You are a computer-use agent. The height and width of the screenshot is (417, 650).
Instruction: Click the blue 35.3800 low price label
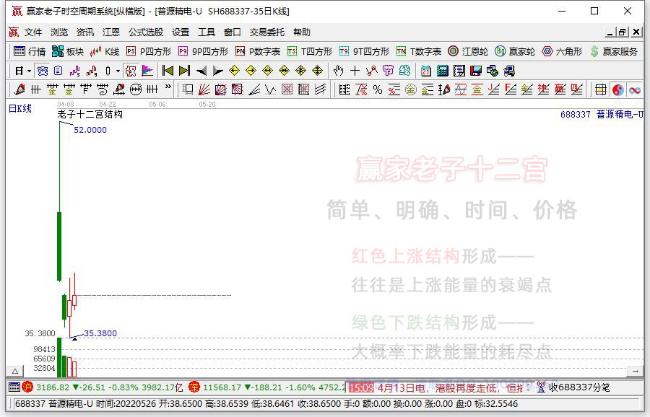100,333
